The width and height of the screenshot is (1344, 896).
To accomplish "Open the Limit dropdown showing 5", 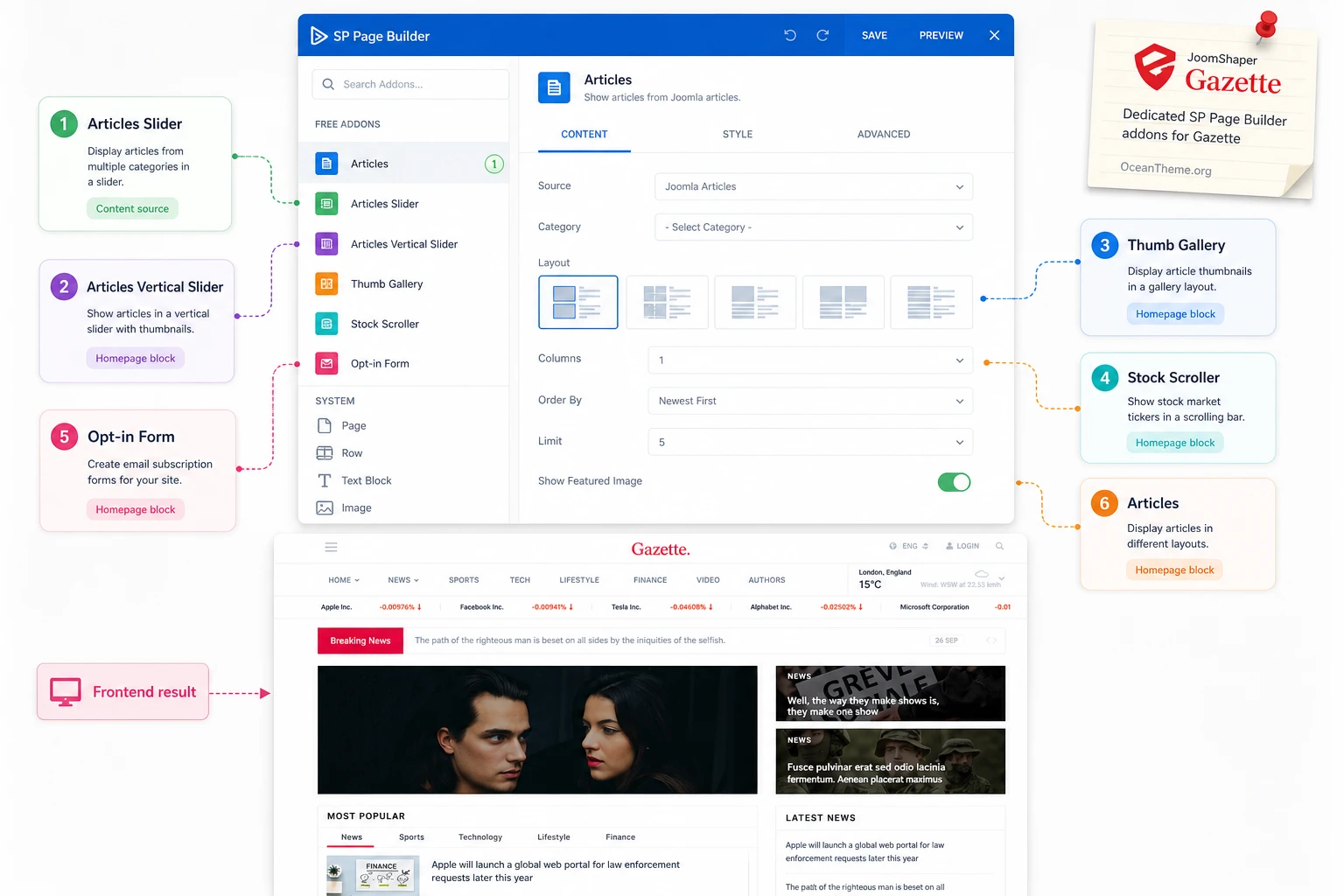I will [810, 442].
